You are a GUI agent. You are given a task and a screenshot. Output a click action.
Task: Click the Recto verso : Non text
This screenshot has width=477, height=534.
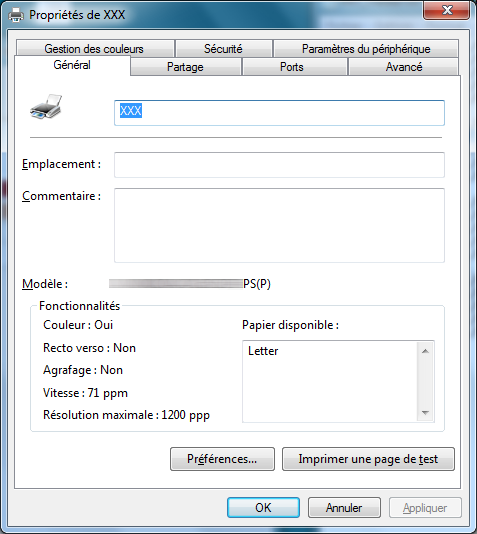tap(89, 348)
